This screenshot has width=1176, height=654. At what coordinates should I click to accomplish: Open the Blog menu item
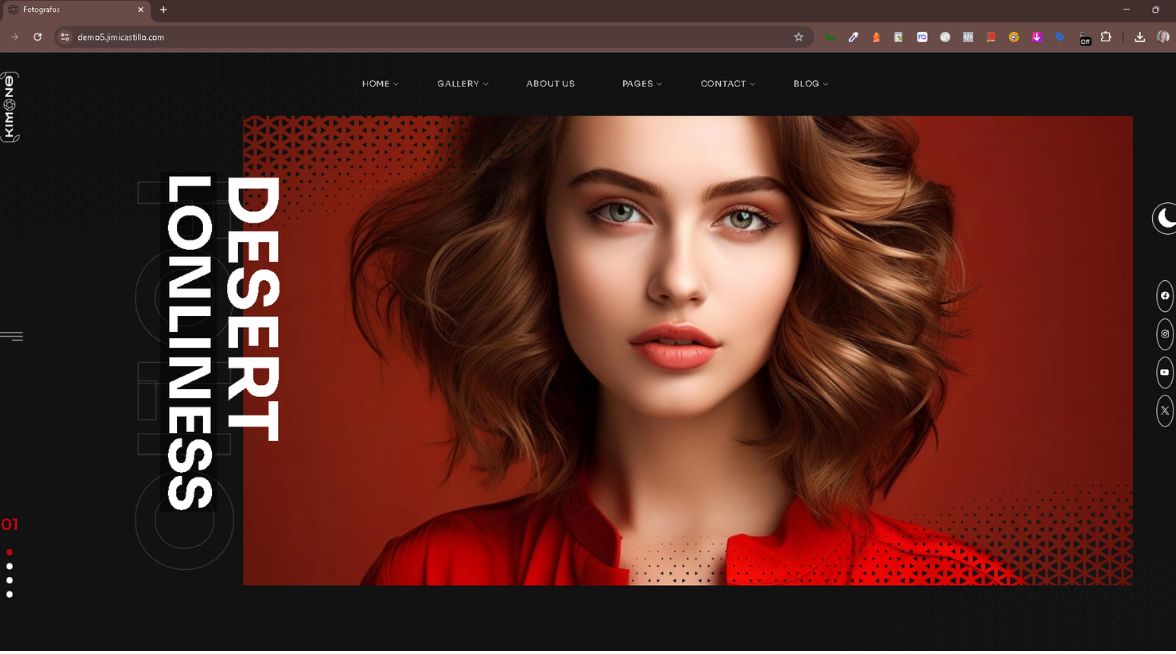(x=810, y=84)
